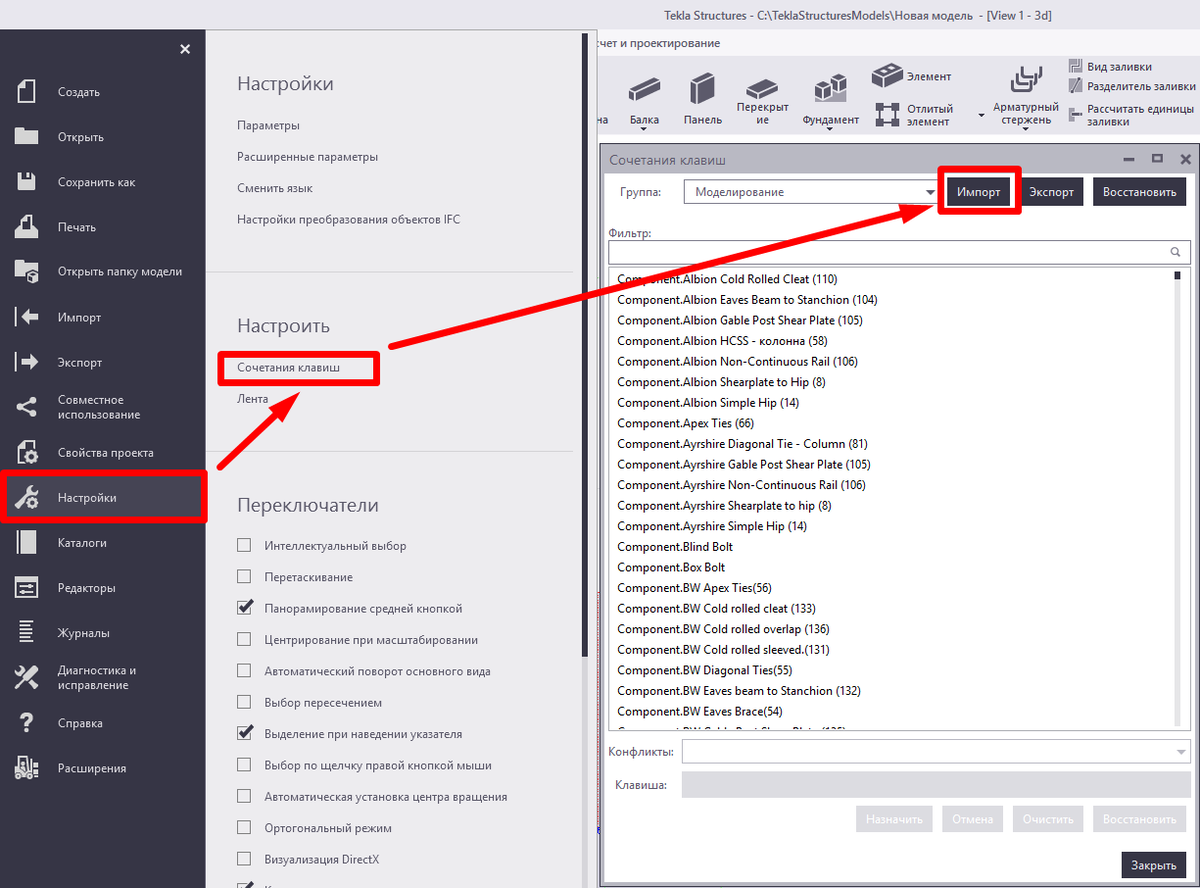Open the Конфликты dropdown

tap(936, 751)
